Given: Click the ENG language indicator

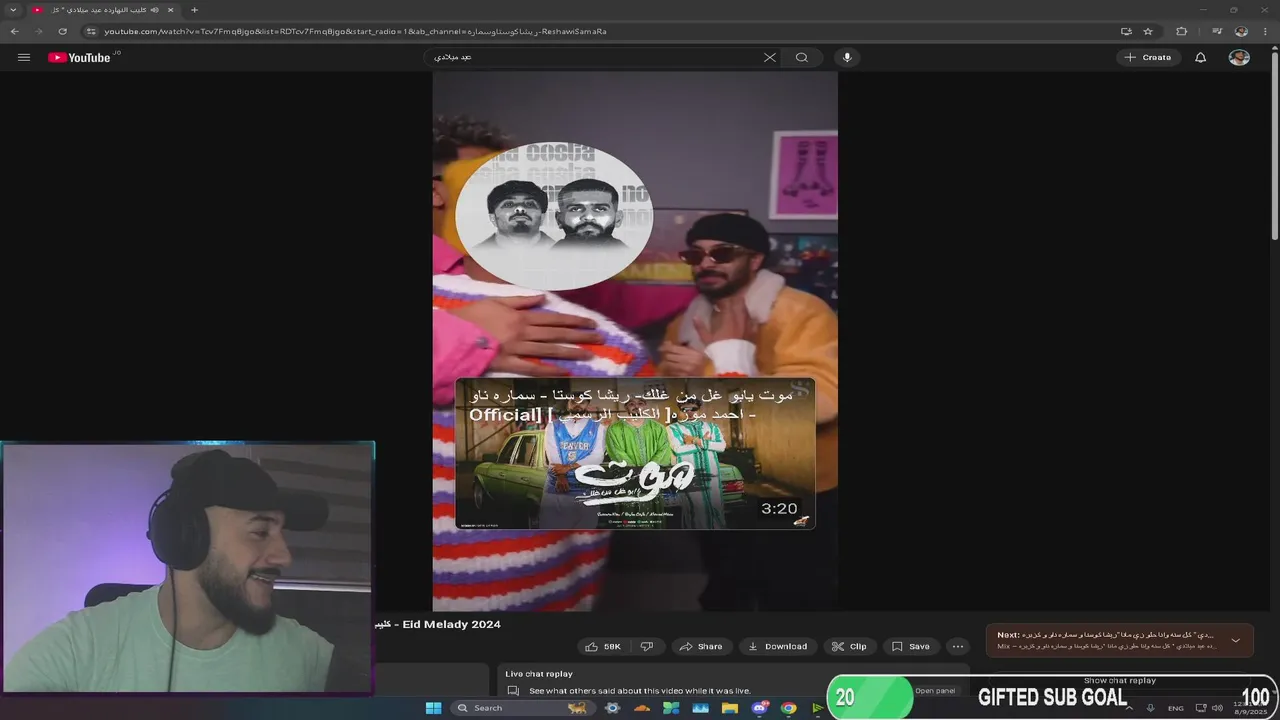Looking at the screenshot, I should coord(1176,708).
